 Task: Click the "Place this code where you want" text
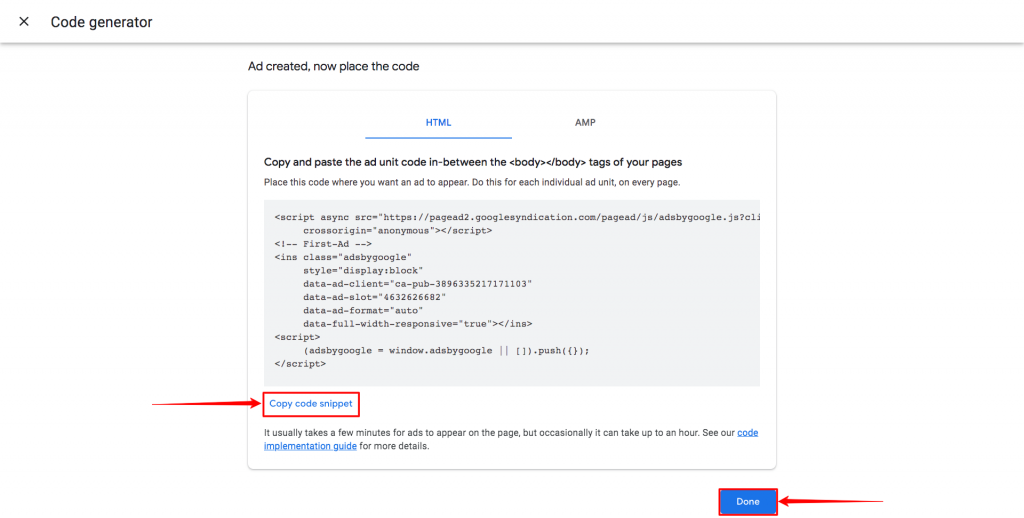[472, 182]
